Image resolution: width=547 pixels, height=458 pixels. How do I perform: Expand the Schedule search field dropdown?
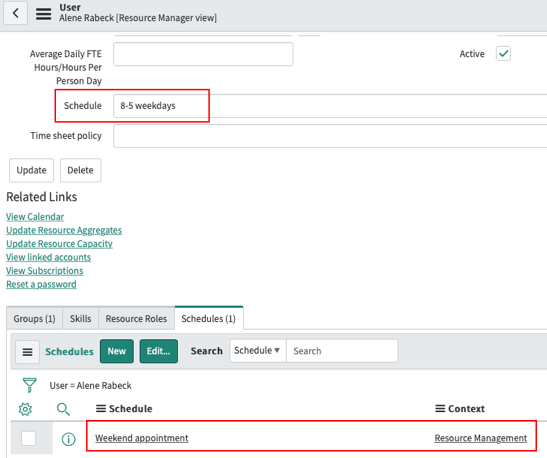click(x=258, y=351)
